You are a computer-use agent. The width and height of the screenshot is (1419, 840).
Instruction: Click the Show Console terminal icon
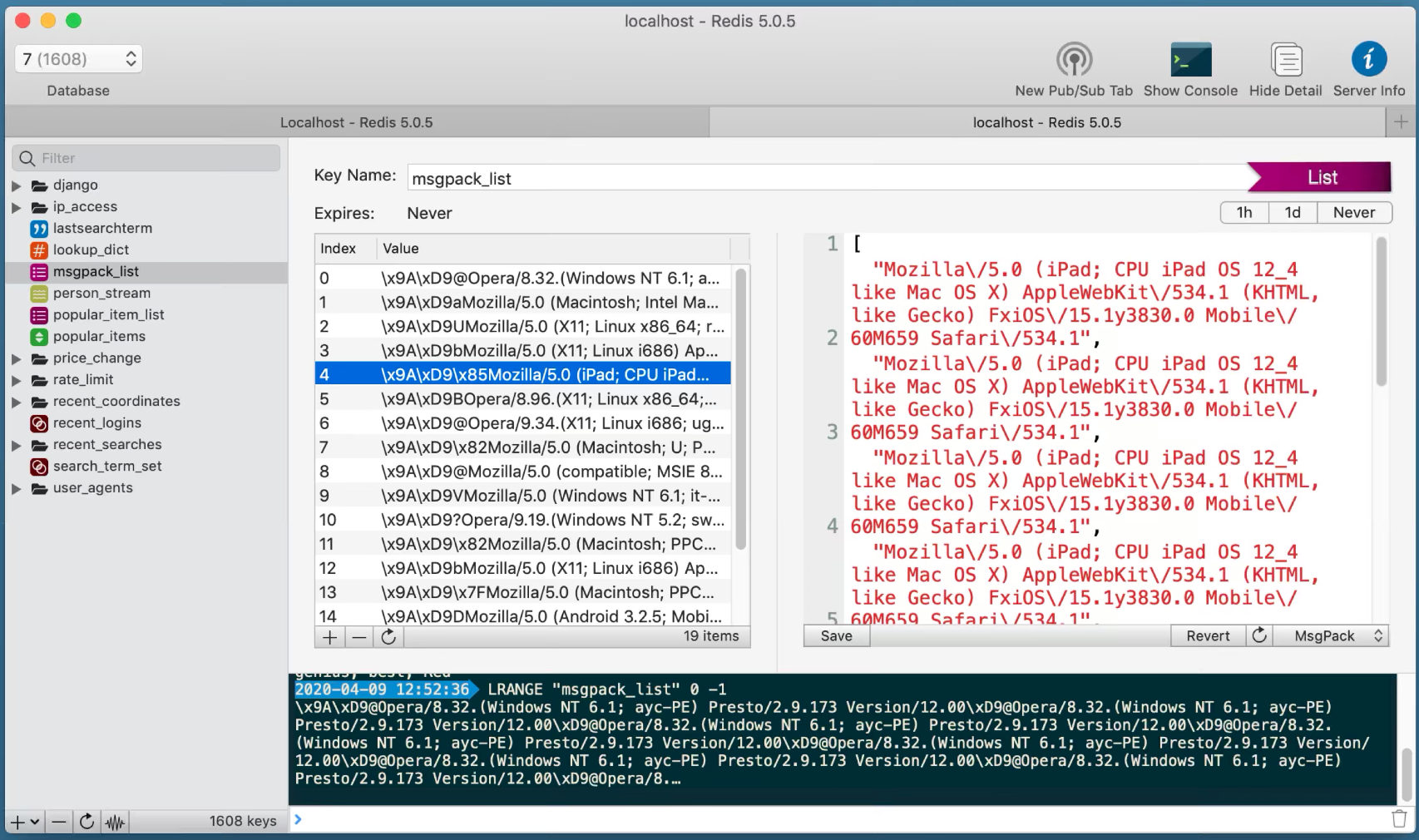1190,60
